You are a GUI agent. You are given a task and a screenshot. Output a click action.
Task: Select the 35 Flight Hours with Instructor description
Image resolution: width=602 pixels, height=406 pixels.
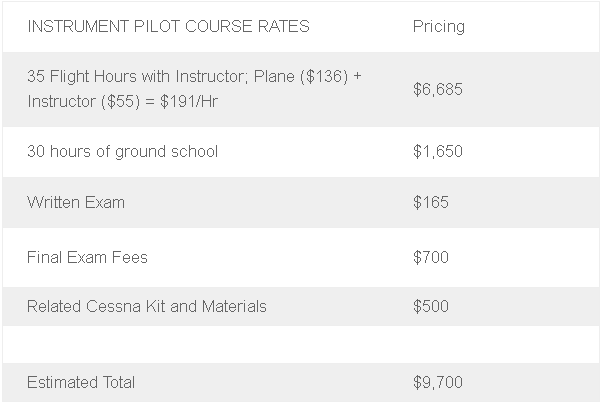point(194,89)
